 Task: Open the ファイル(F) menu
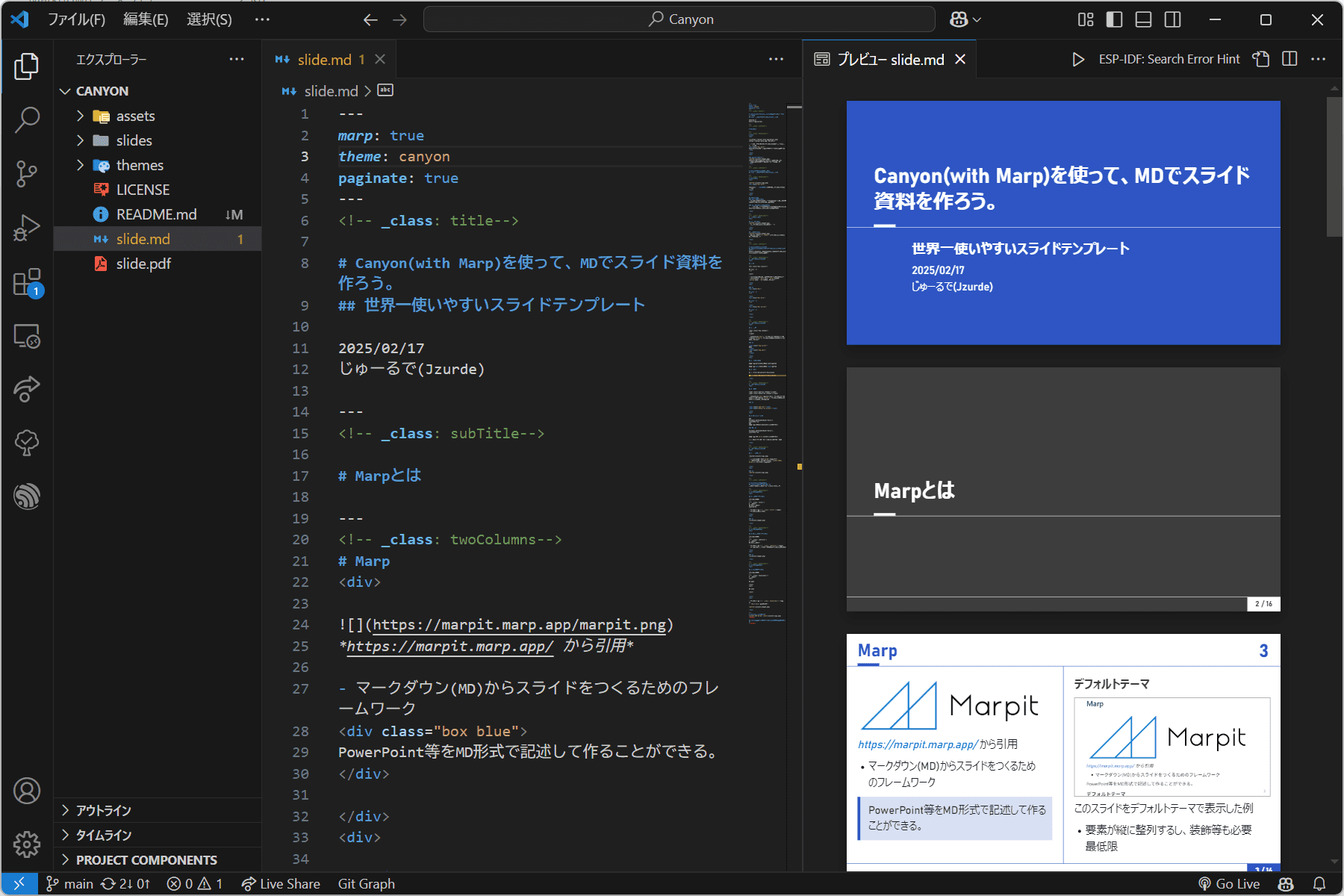[x=76, y=19]
